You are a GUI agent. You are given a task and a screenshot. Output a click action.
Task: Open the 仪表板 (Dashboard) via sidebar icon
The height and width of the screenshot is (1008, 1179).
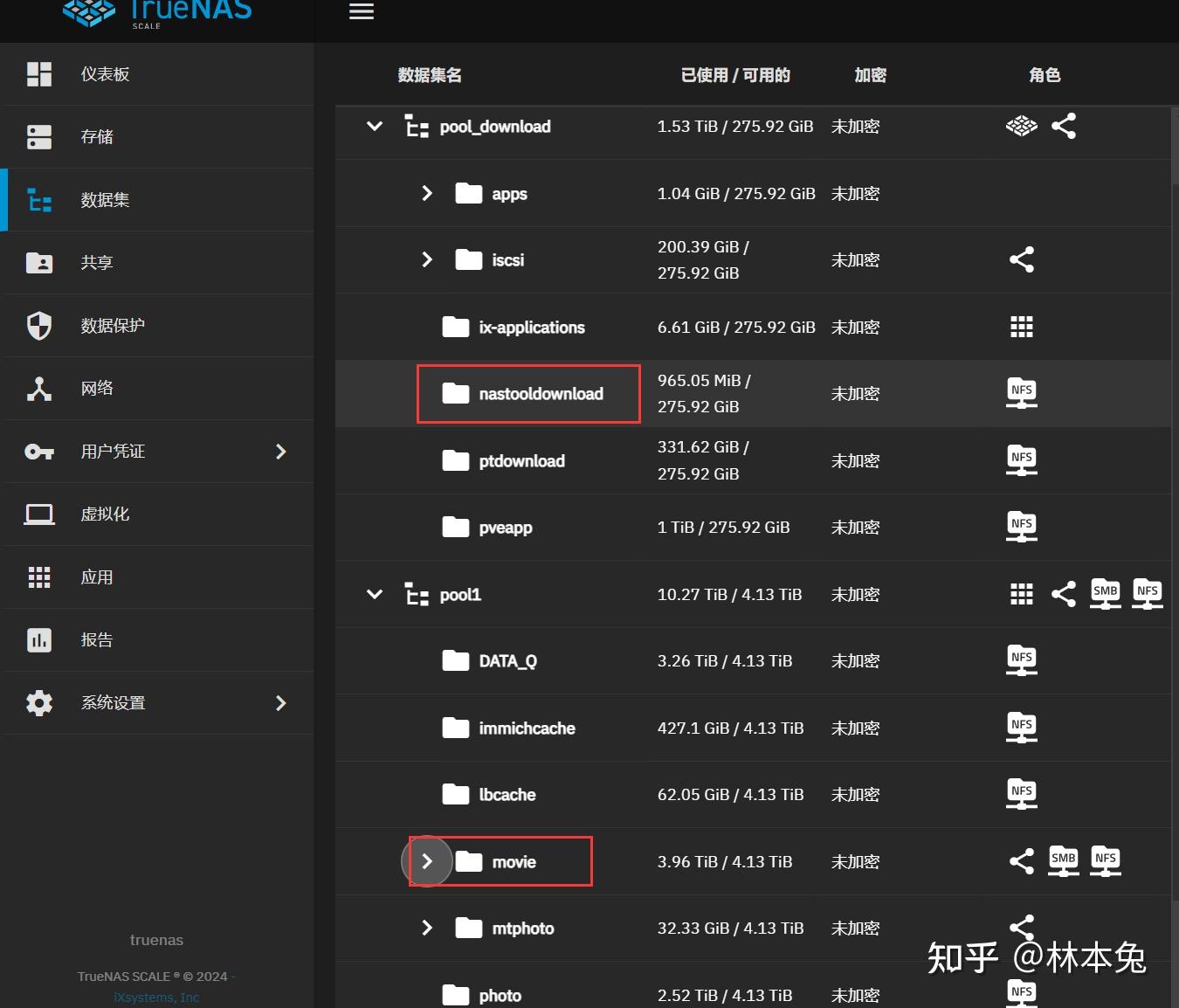click(38, 73)
